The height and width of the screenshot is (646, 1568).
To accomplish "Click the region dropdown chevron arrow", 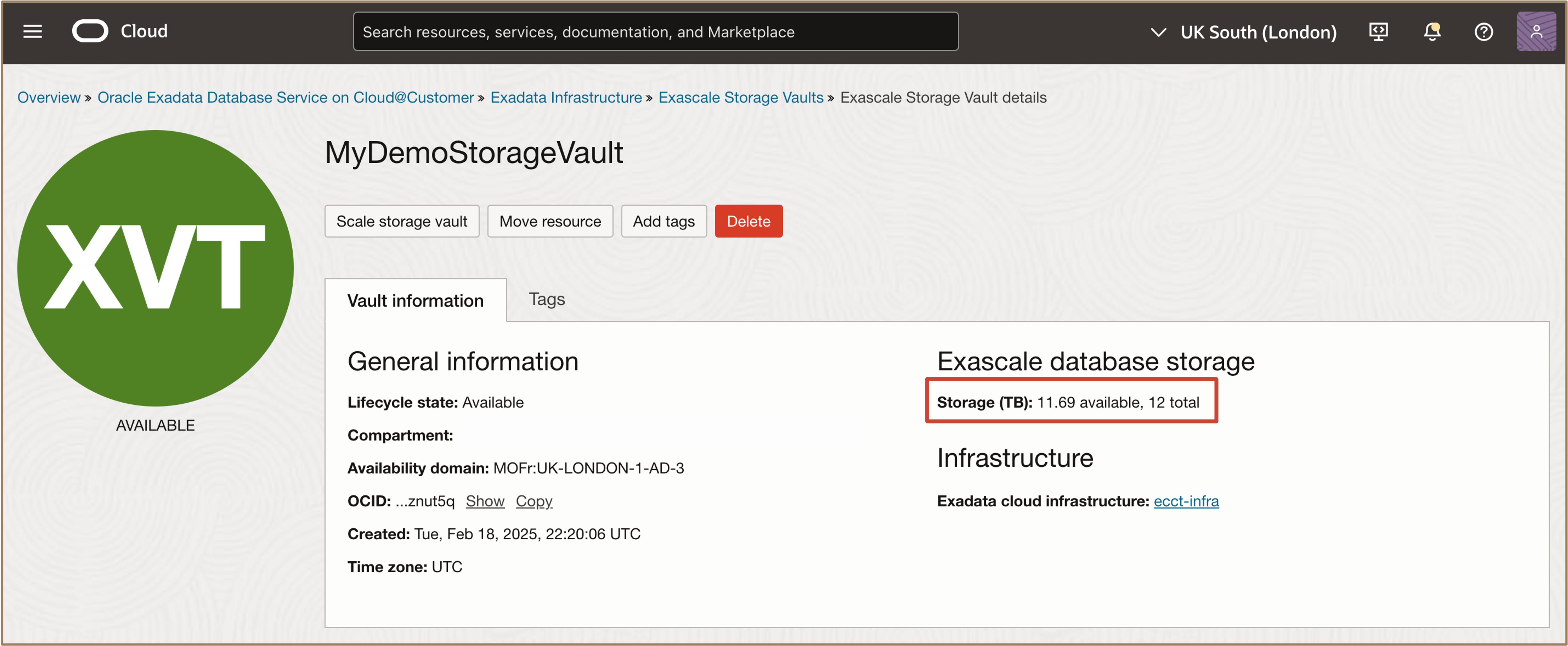I will (1158, 32).
